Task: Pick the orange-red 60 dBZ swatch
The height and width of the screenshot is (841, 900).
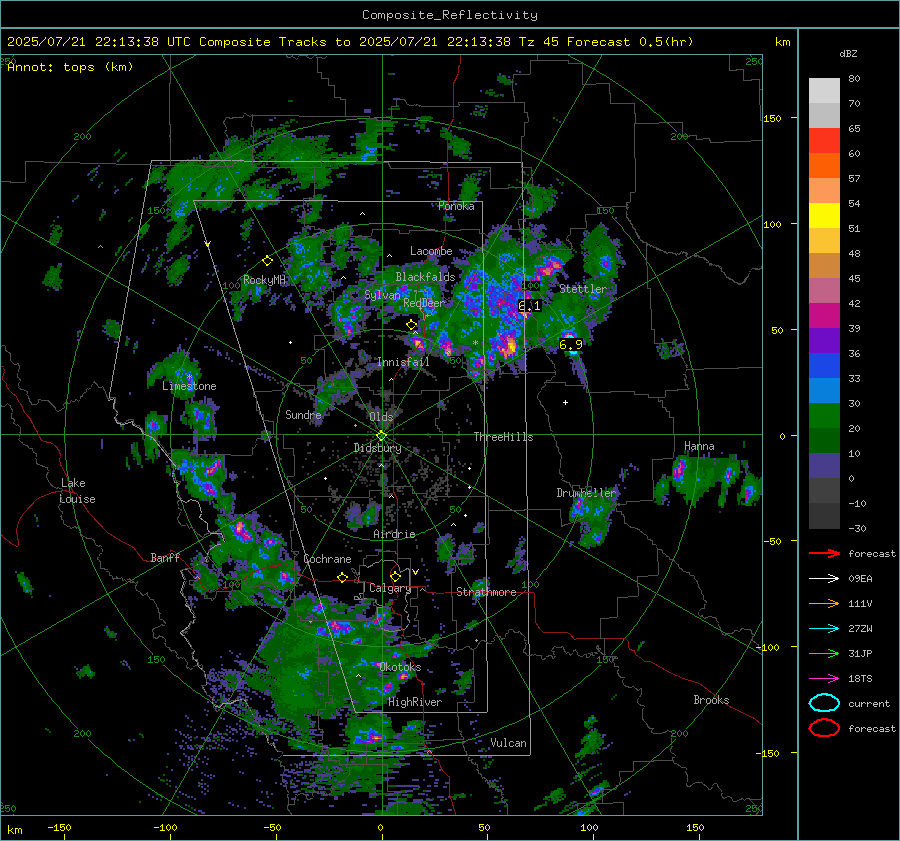Action: tap(824, 165)
